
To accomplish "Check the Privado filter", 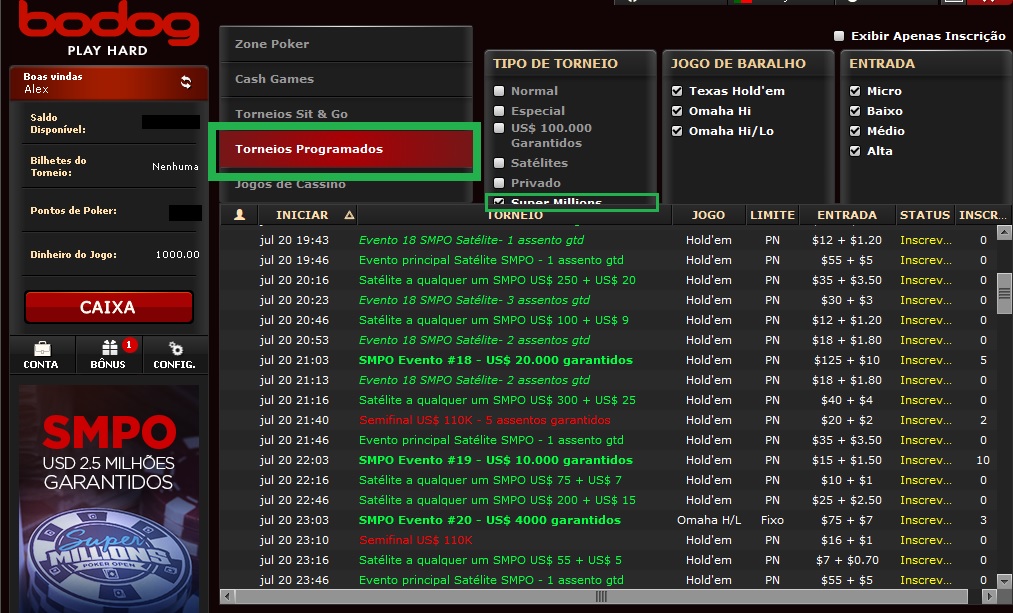I will click(x=499, y=183).
